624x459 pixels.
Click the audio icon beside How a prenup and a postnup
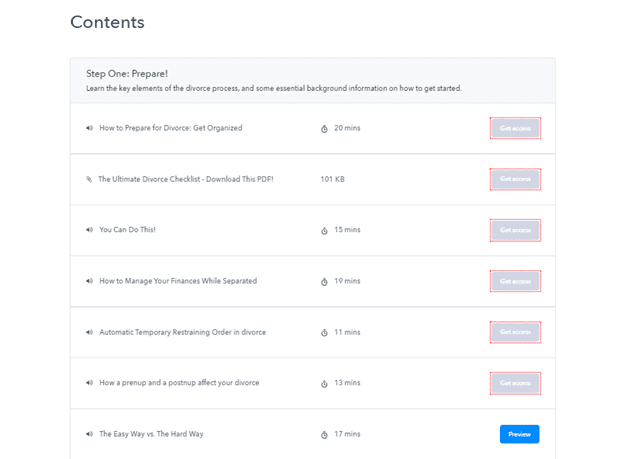click(x=90, y=383)
